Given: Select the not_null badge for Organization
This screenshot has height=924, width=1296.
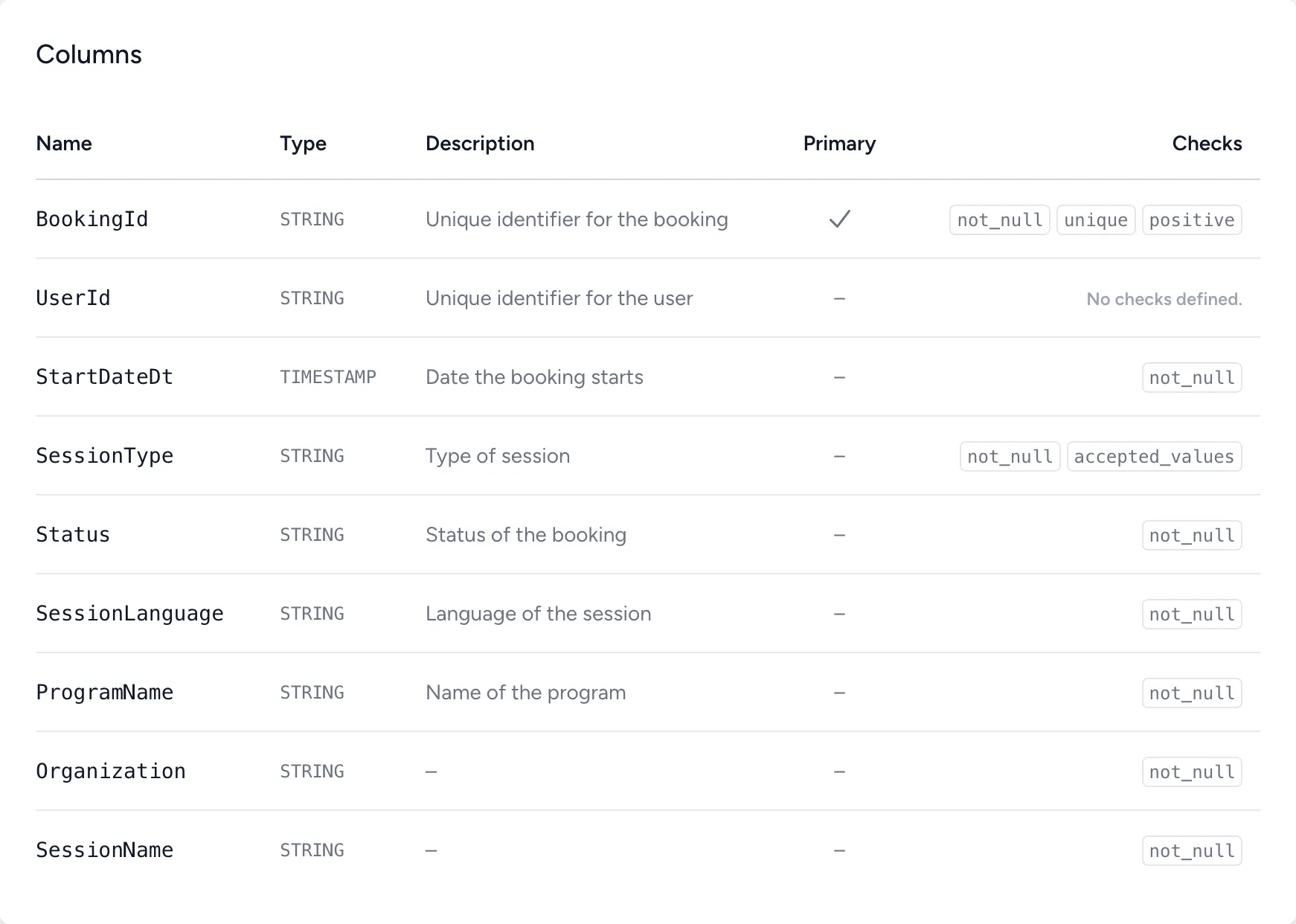Looking at the screenshot, I should [1191, 772].
